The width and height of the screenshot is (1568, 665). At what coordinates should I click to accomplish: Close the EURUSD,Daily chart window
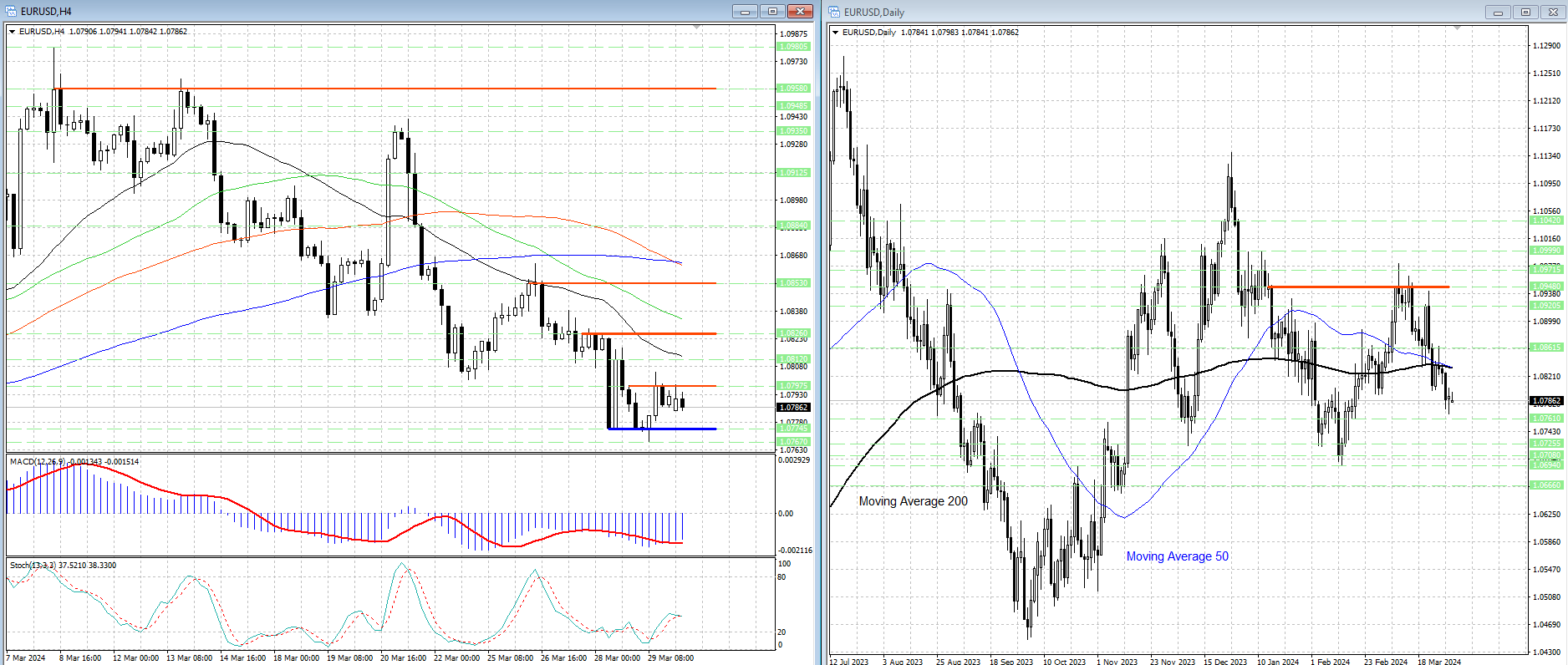click(1553, 12)
